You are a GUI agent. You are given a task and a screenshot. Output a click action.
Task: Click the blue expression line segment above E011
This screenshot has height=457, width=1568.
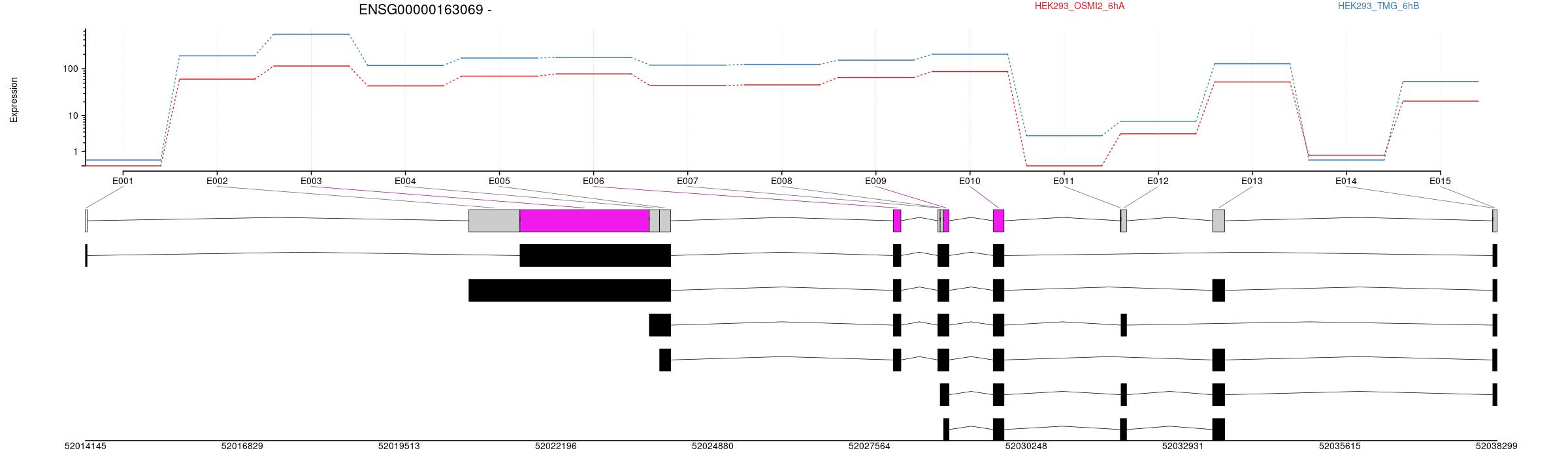1064,136
